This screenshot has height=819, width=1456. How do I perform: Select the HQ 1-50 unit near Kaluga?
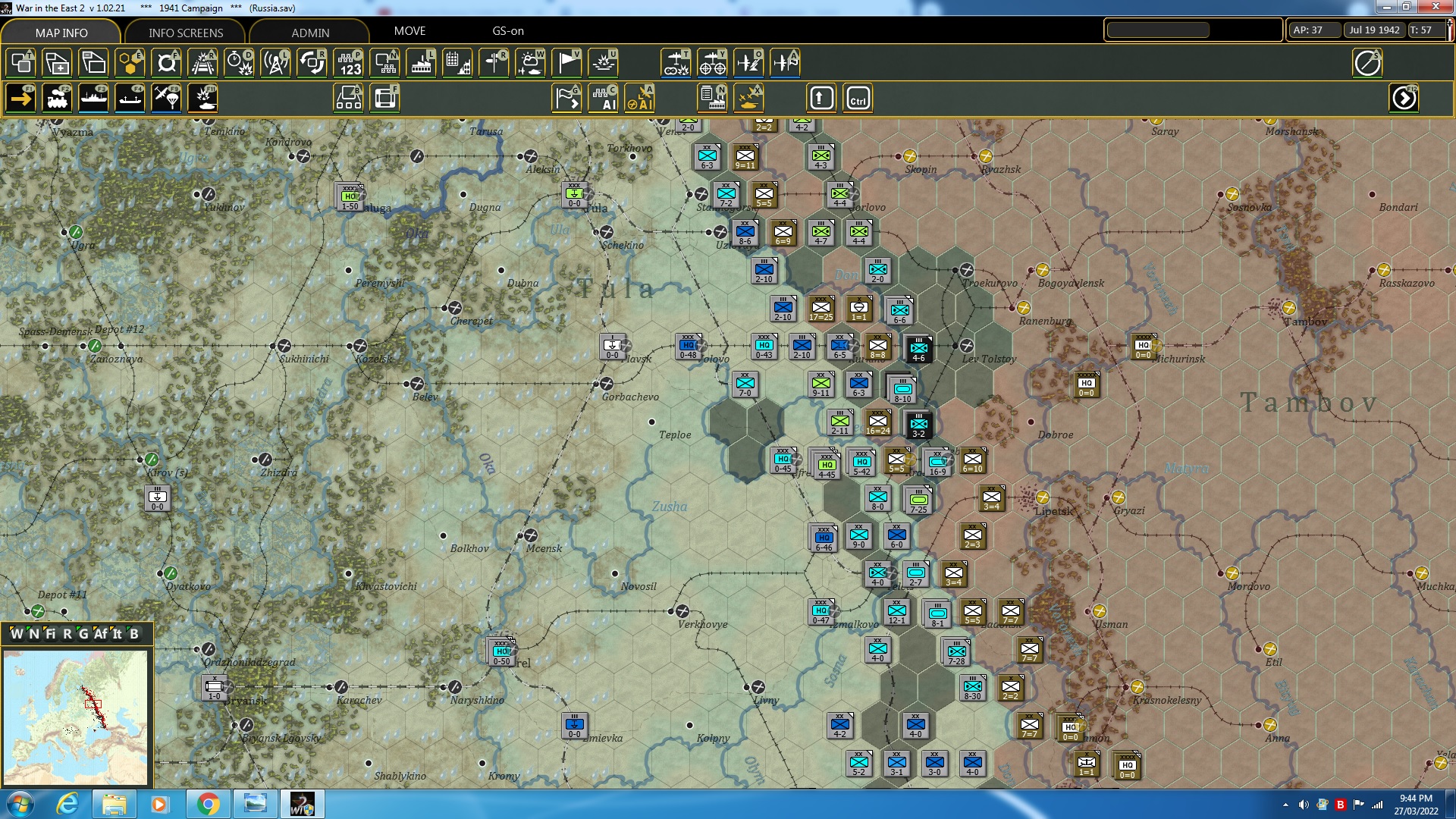coord(350,197)
